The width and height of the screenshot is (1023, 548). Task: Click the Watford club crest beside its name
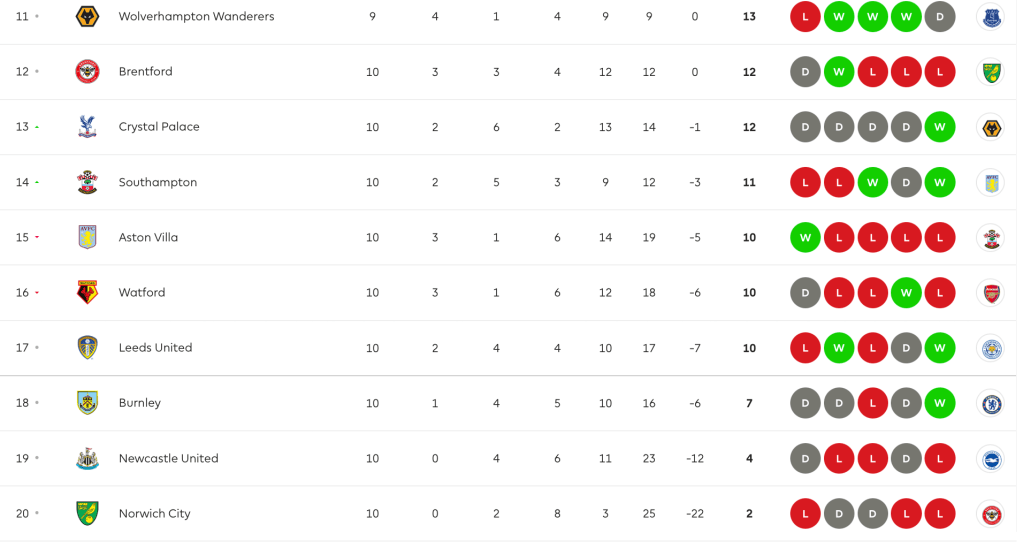click(88, 292)
